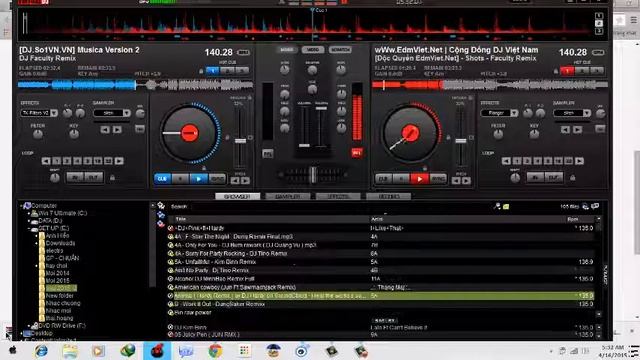Trigger hot cue 1 on left deck

(x=212, y=71)
